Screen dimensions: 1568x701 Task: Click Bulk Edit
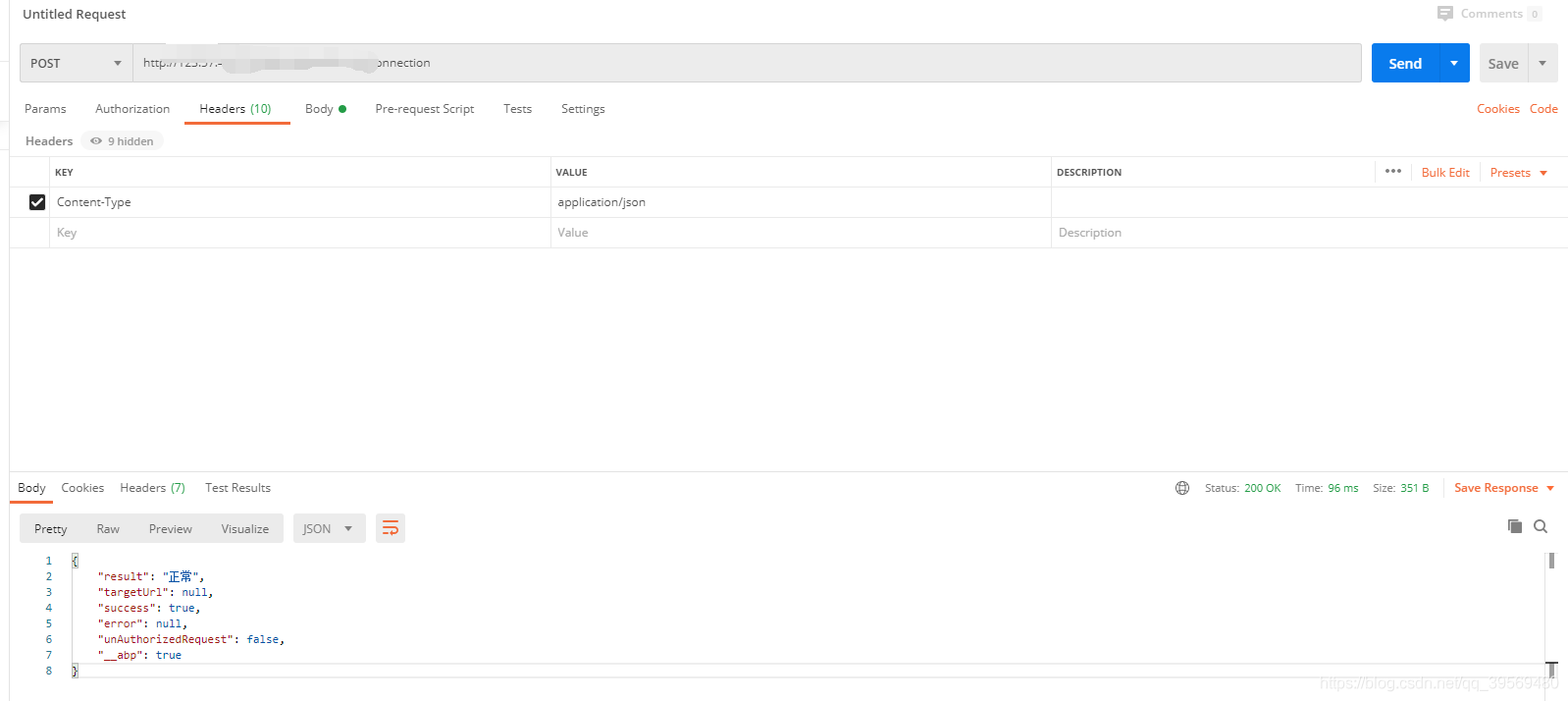(1445, 173)
